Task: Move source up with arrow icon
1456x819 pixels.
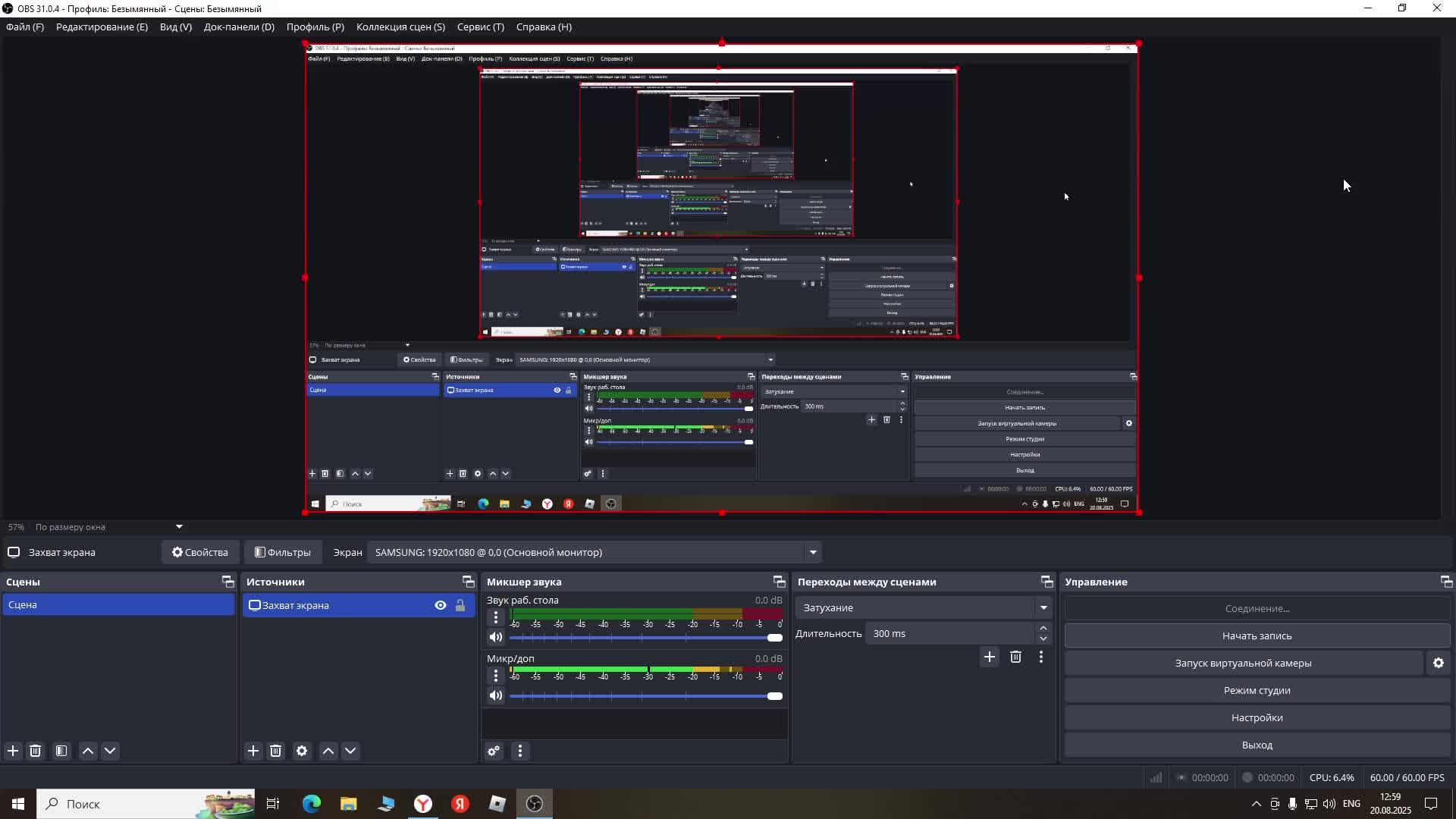Action: point(328,751)
